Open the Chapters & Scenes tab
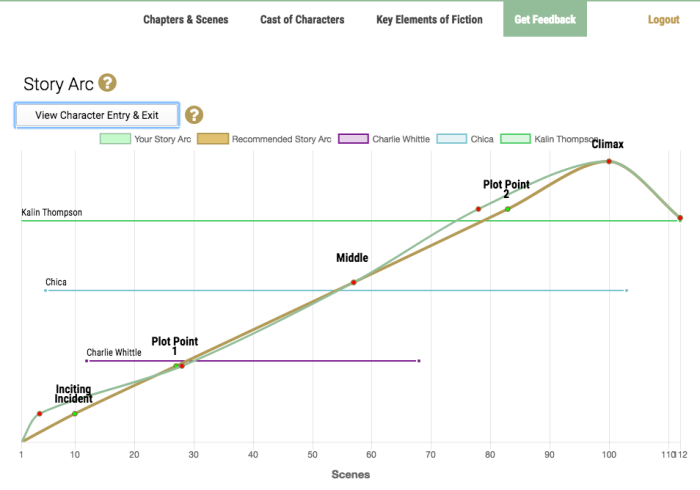 pos(185,19)
